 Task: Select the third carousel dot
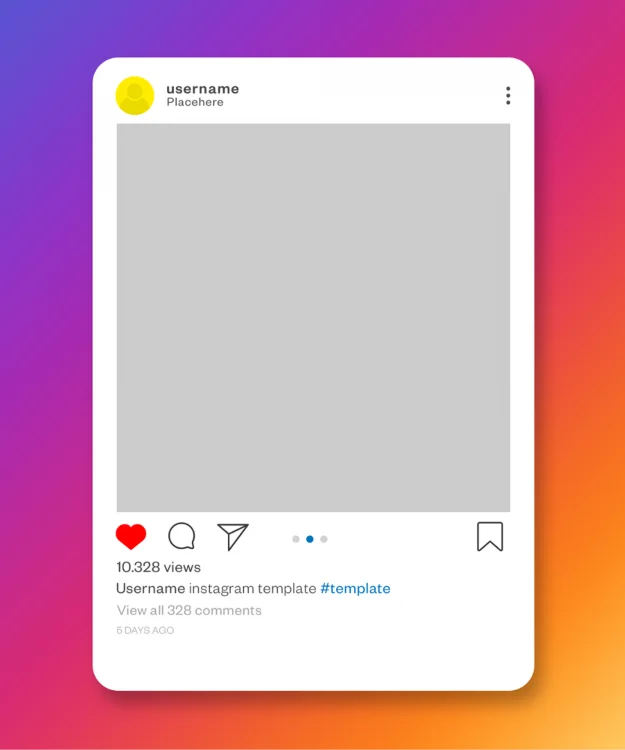click(324, 539)
